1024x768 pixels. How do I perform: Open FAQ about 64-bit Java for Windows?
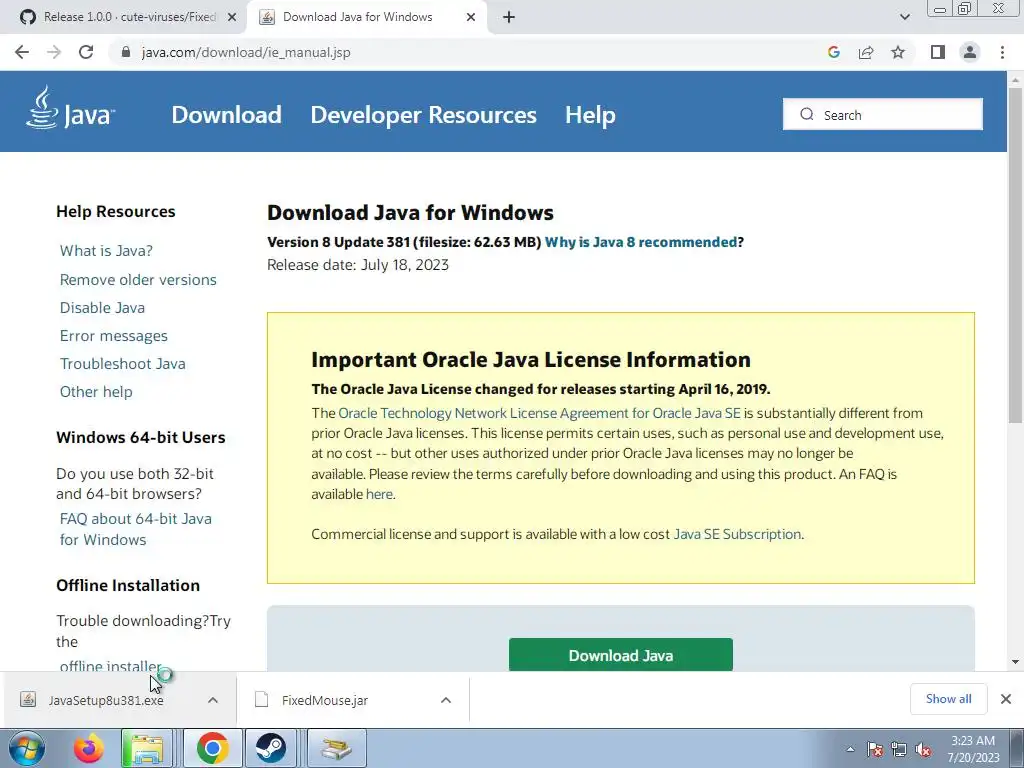click(x=136, y=529)
